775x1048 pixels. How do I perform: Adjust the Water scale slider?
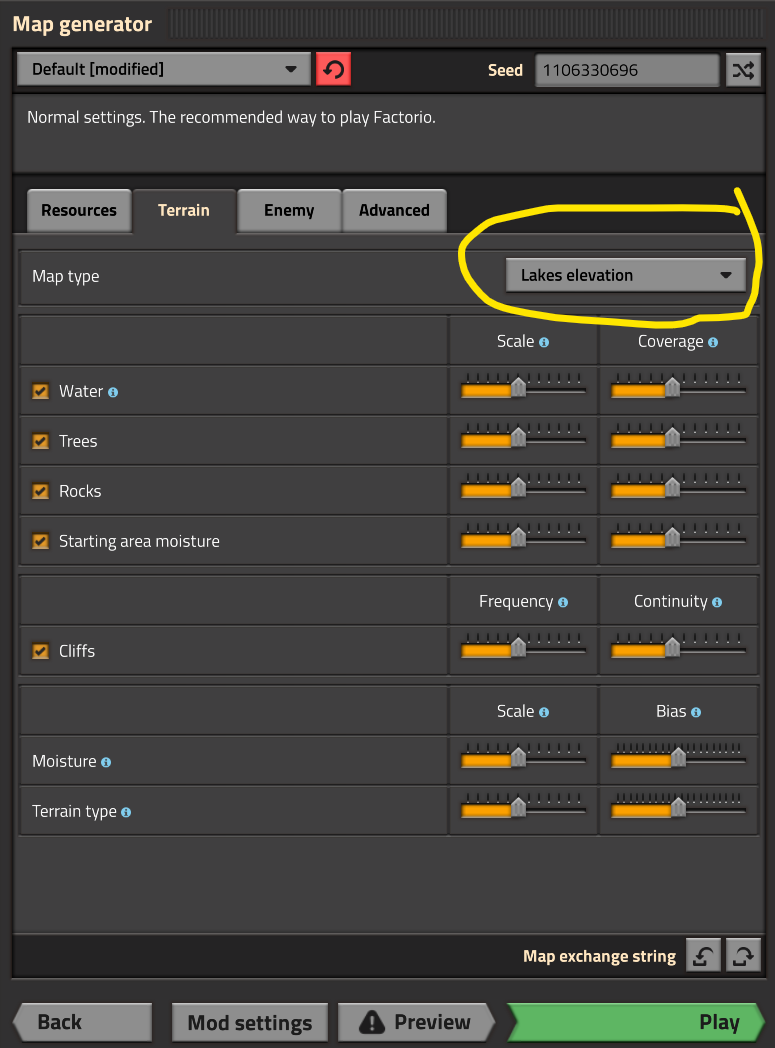523,386
